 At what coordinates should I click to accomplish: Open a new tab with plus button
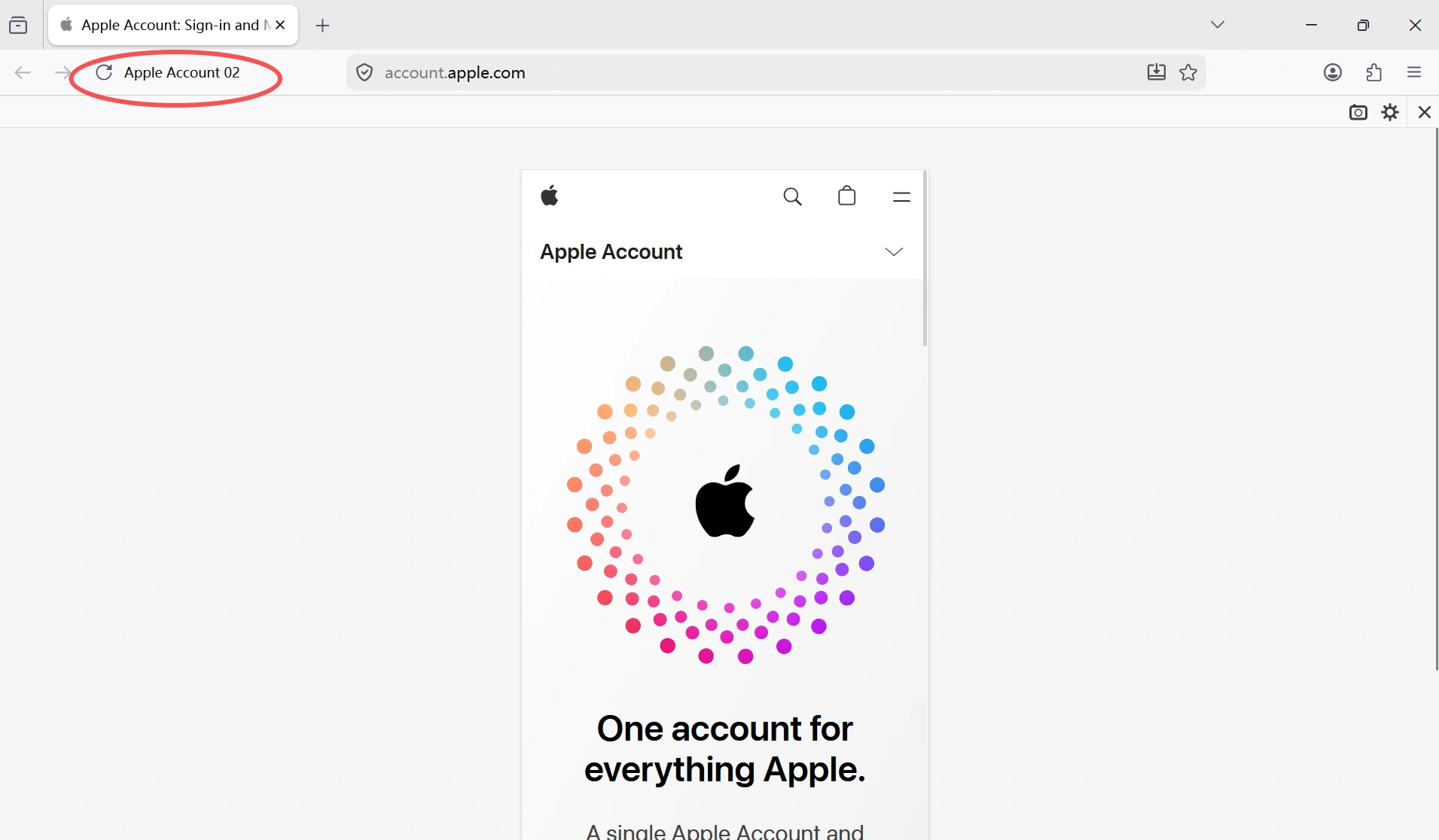click(x=322, y=26)
